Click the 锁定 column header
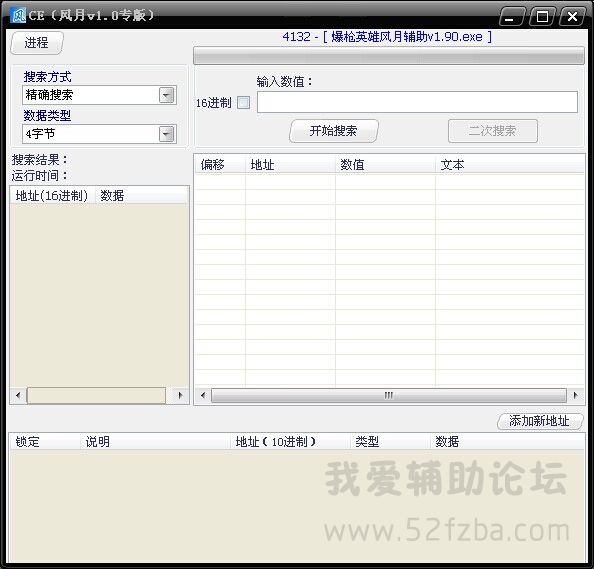Image resolution: width=594 pixels, height=569 pixels. [x=44, y=442]
